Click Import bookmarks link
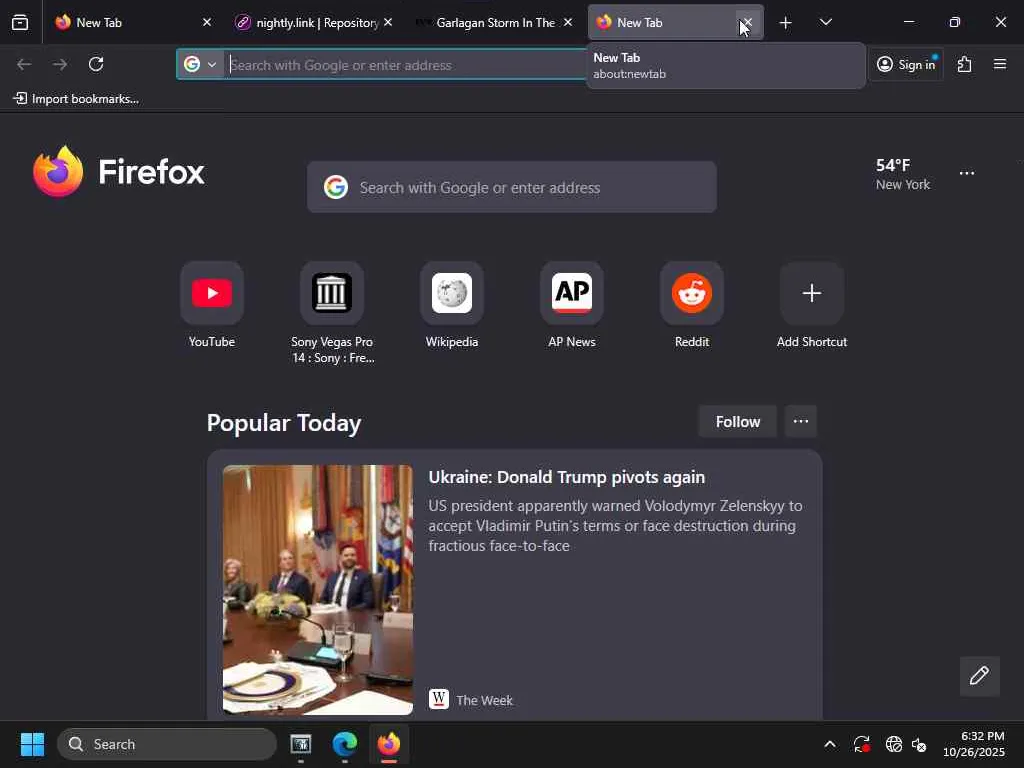The height and width of the screenshot is (768, 1024). point(76,99)
